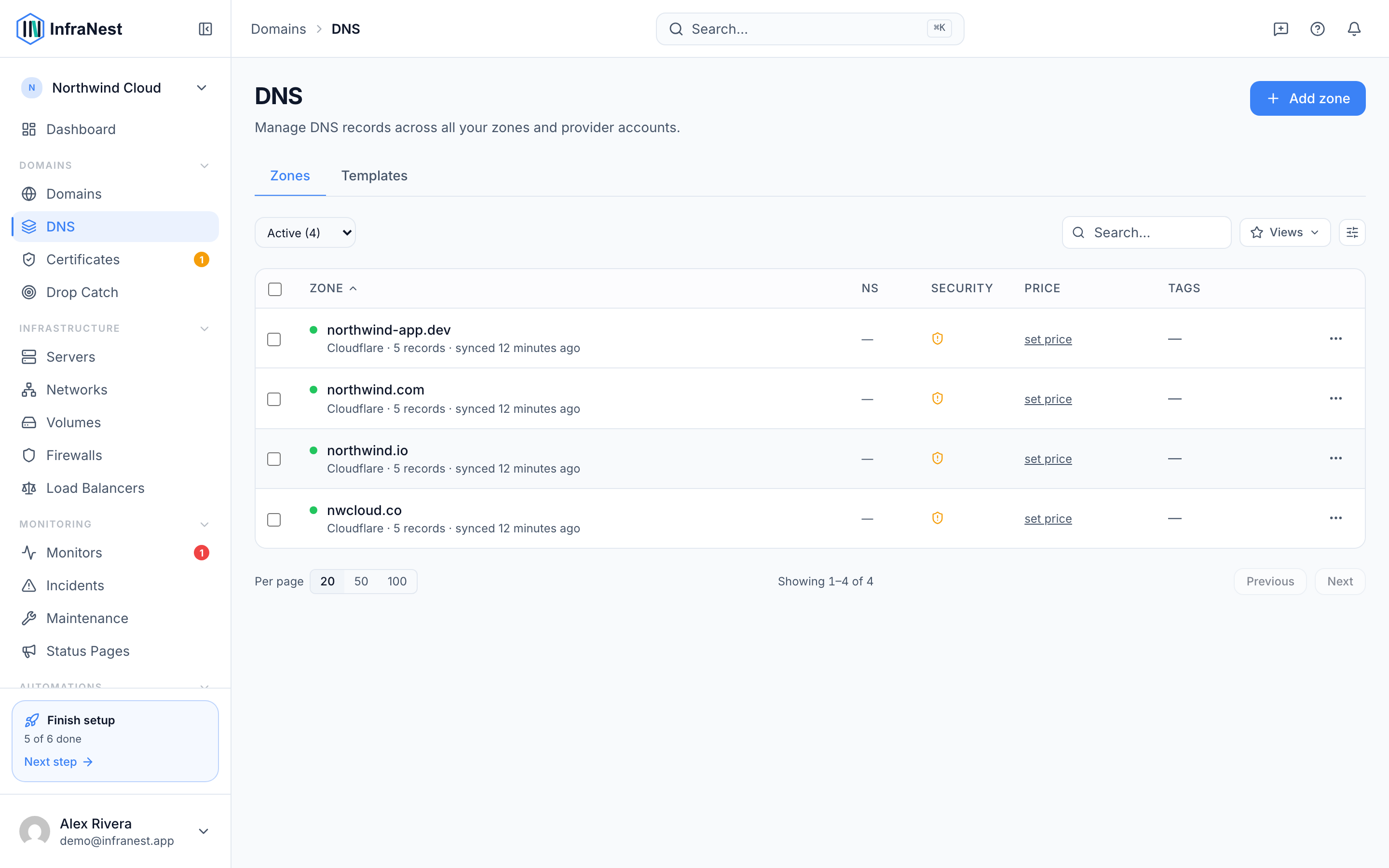The width and height of the screenshot is (1389, 868).
Task: Click the Domains globe icon
Action: click(x=29, y=194)
